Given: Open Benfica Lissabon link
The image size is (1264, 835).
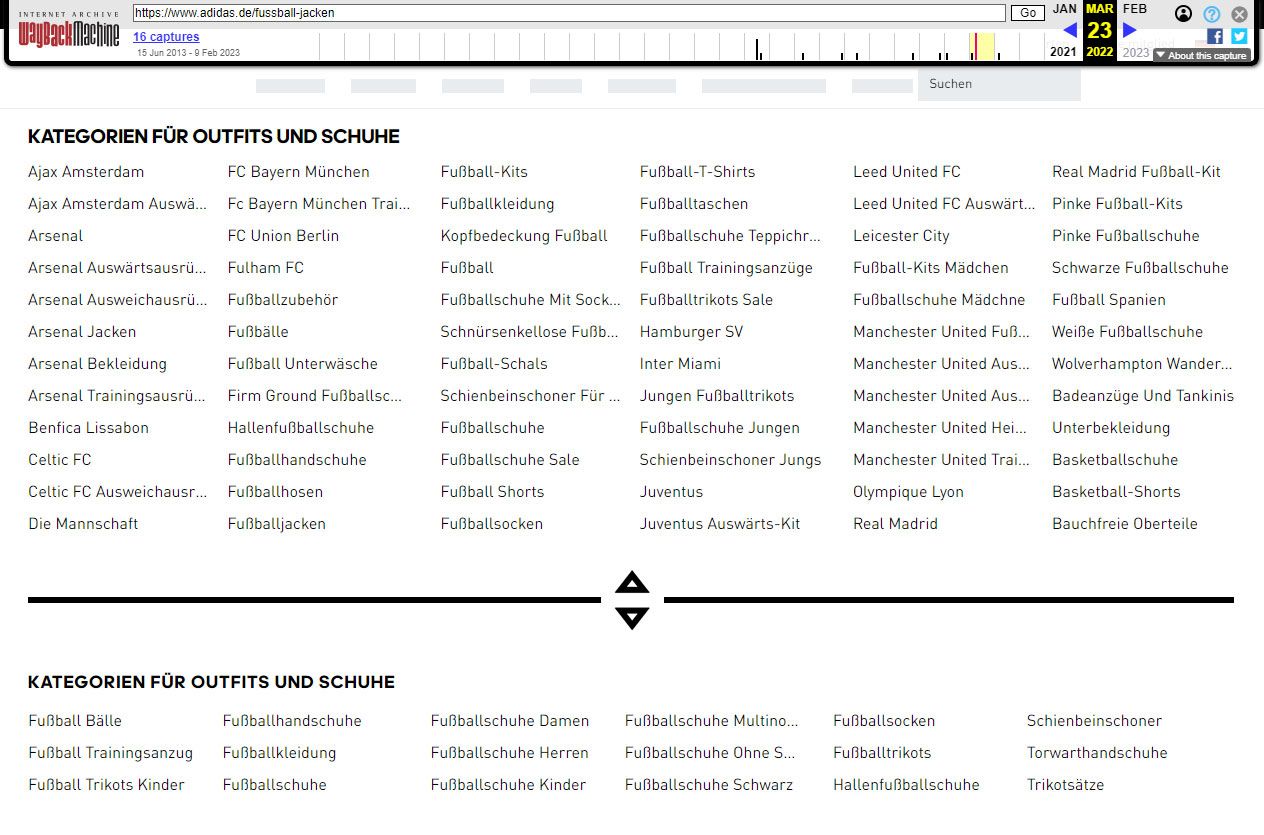Looking at the screenshot, I should (x=88, y=428).
